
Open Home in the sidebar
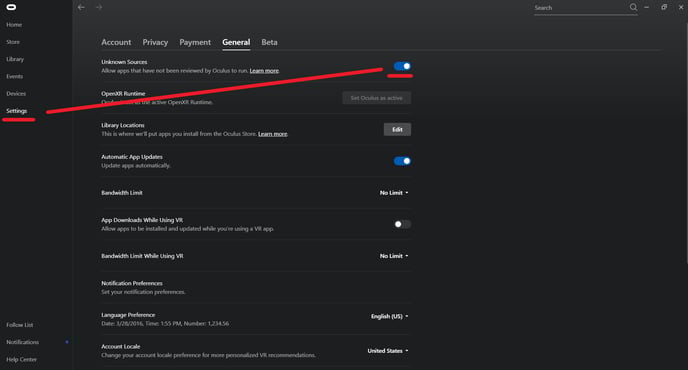tap(14, 25)
